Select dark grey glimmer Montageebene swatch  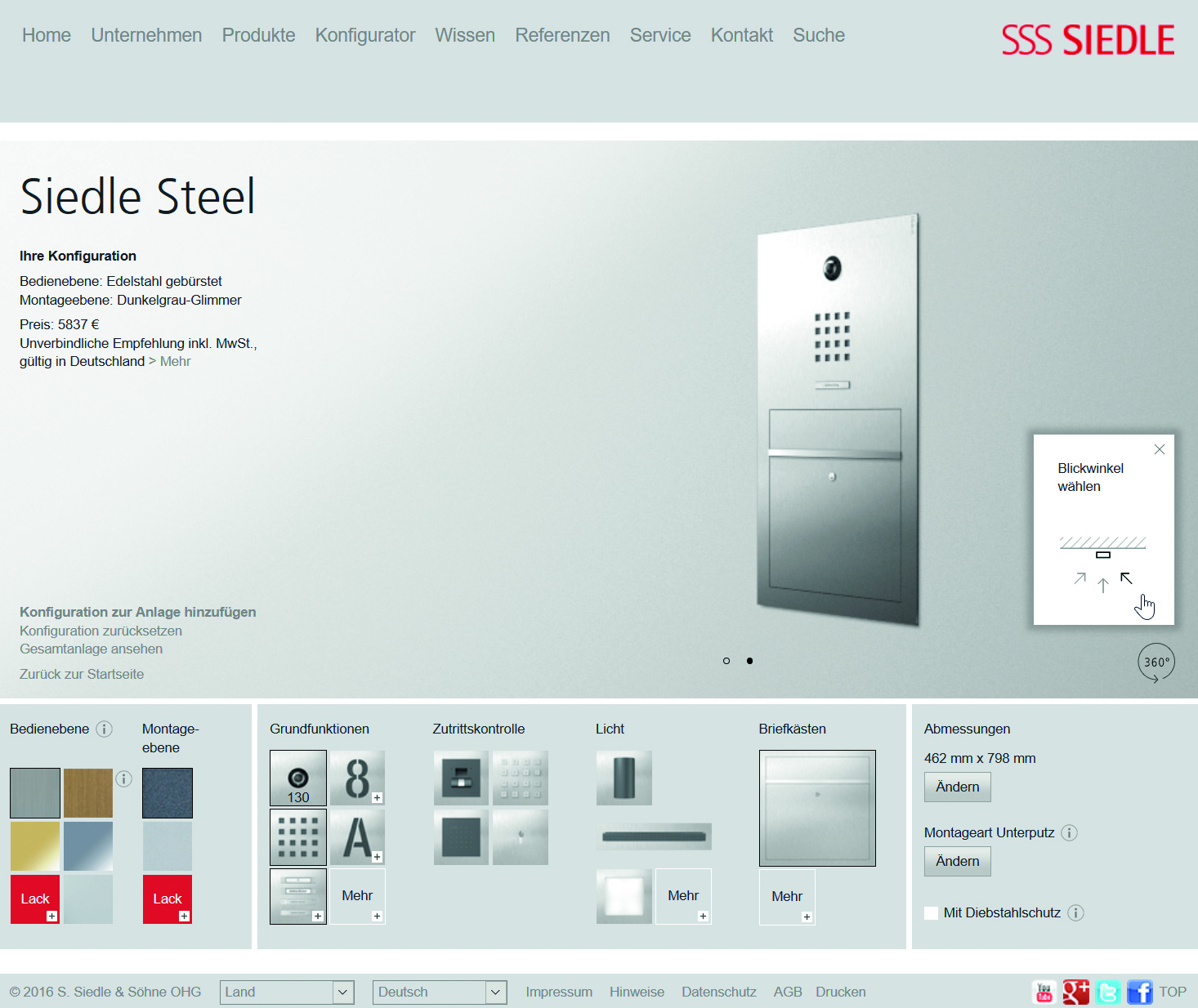168,793
